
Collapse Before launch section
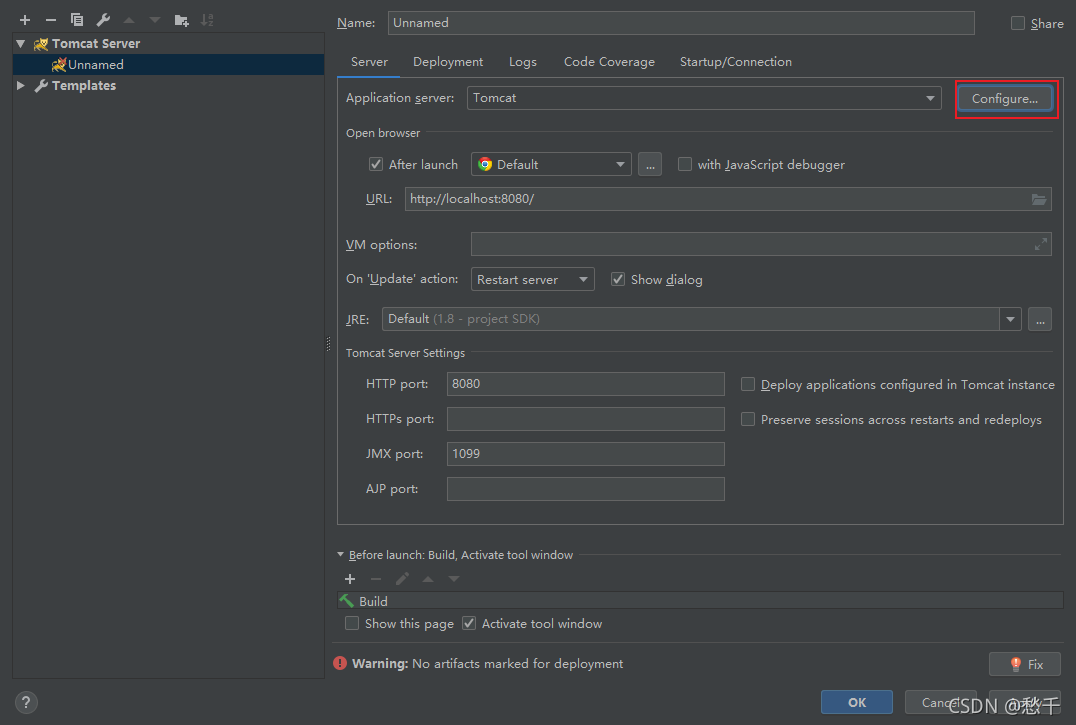pos(340,554)
